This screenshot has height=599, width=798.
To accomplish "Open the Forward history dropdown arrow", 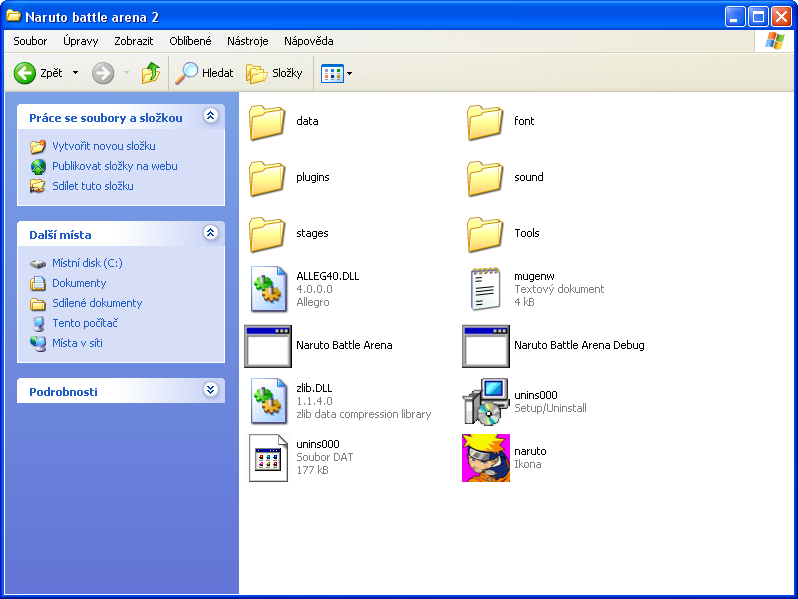I will [x=126, y=73].
